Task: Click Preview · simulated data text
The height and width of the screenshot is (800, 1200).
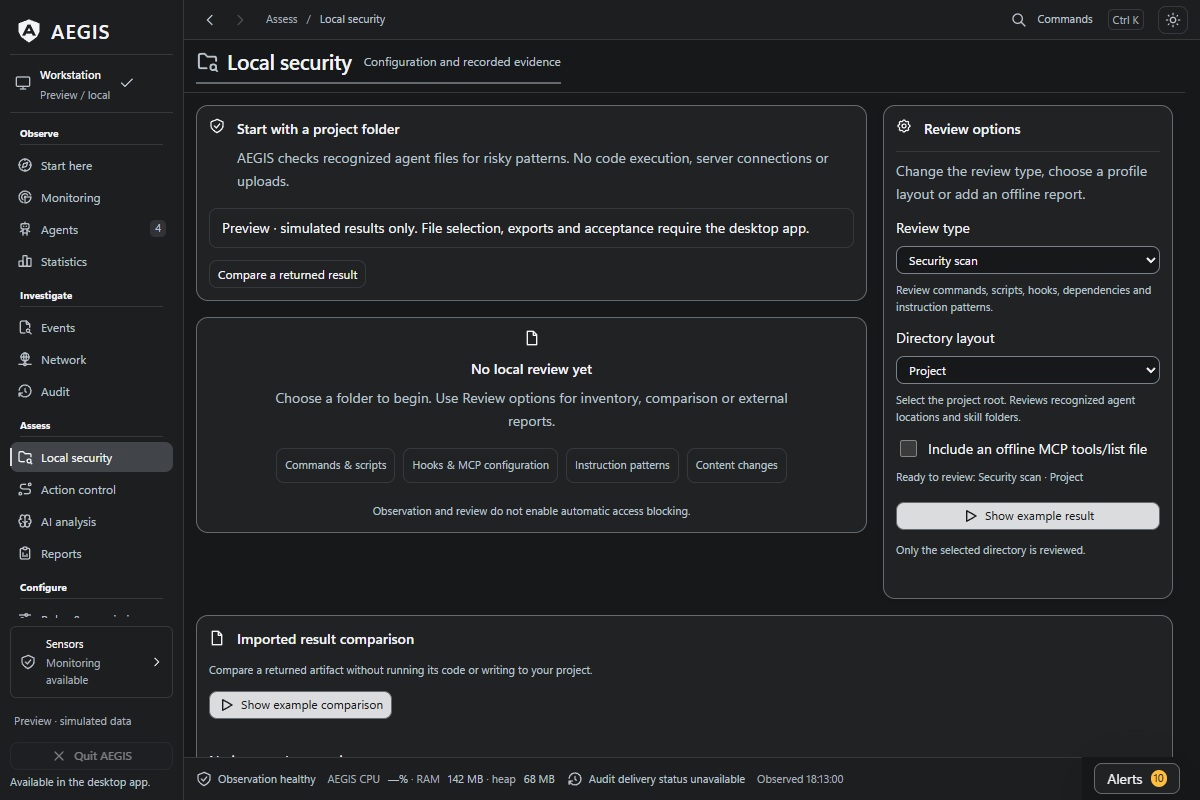Action: (72, 721)
